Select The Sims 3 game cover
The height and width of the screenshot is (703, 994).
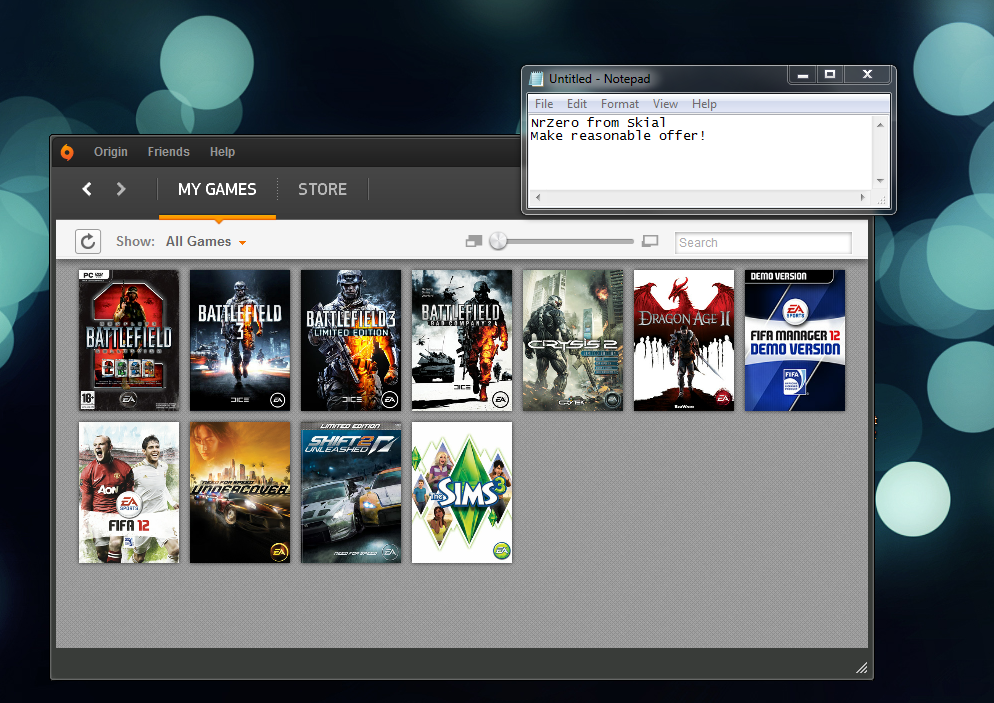coord(462,493)
